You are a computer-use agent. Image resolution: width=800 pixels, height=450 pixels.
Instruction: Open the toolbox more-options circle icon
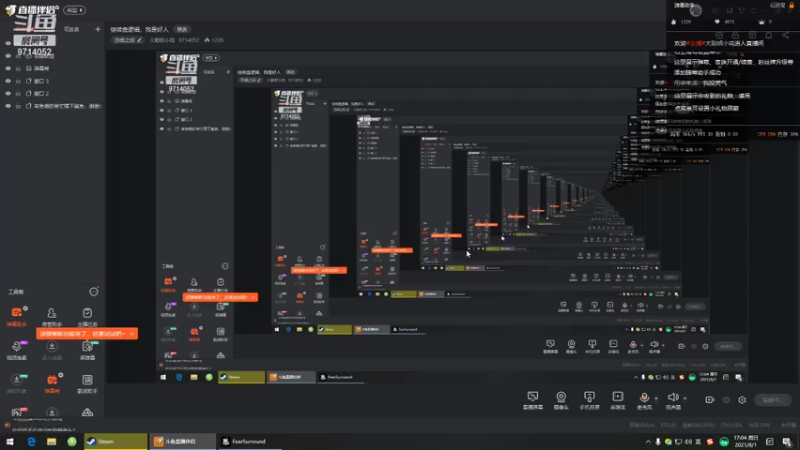(93, 291)
